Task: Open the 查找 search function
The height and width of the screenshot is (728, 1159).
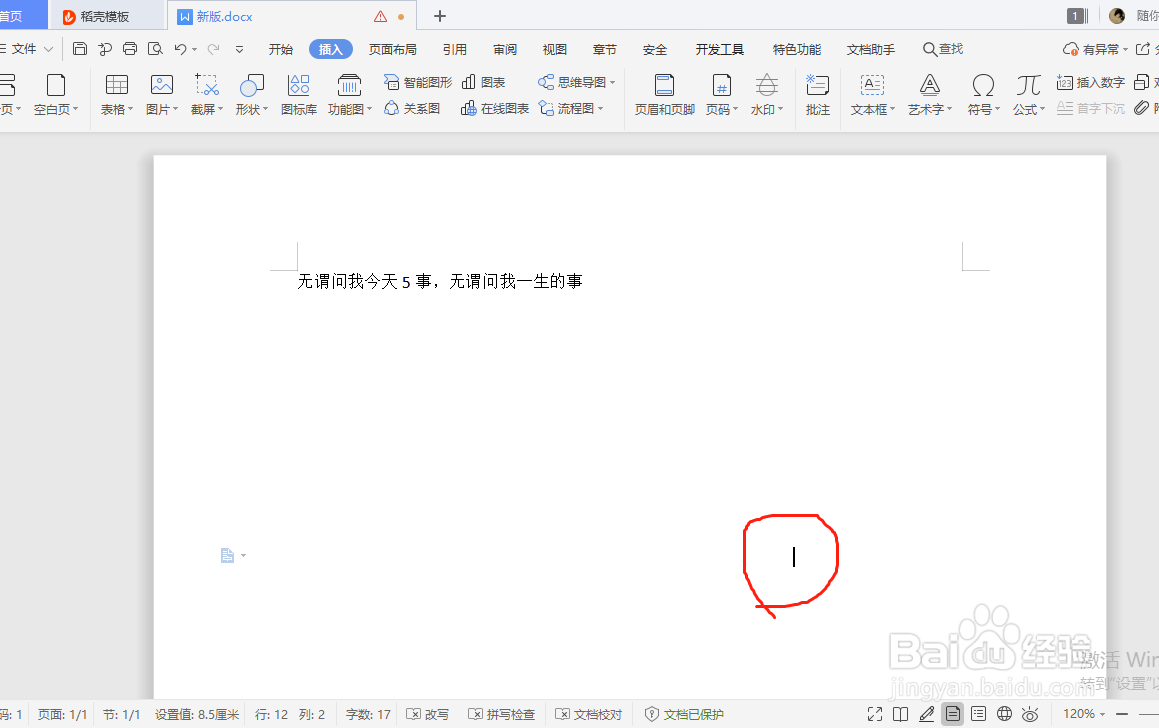Action: pos(941,48)
